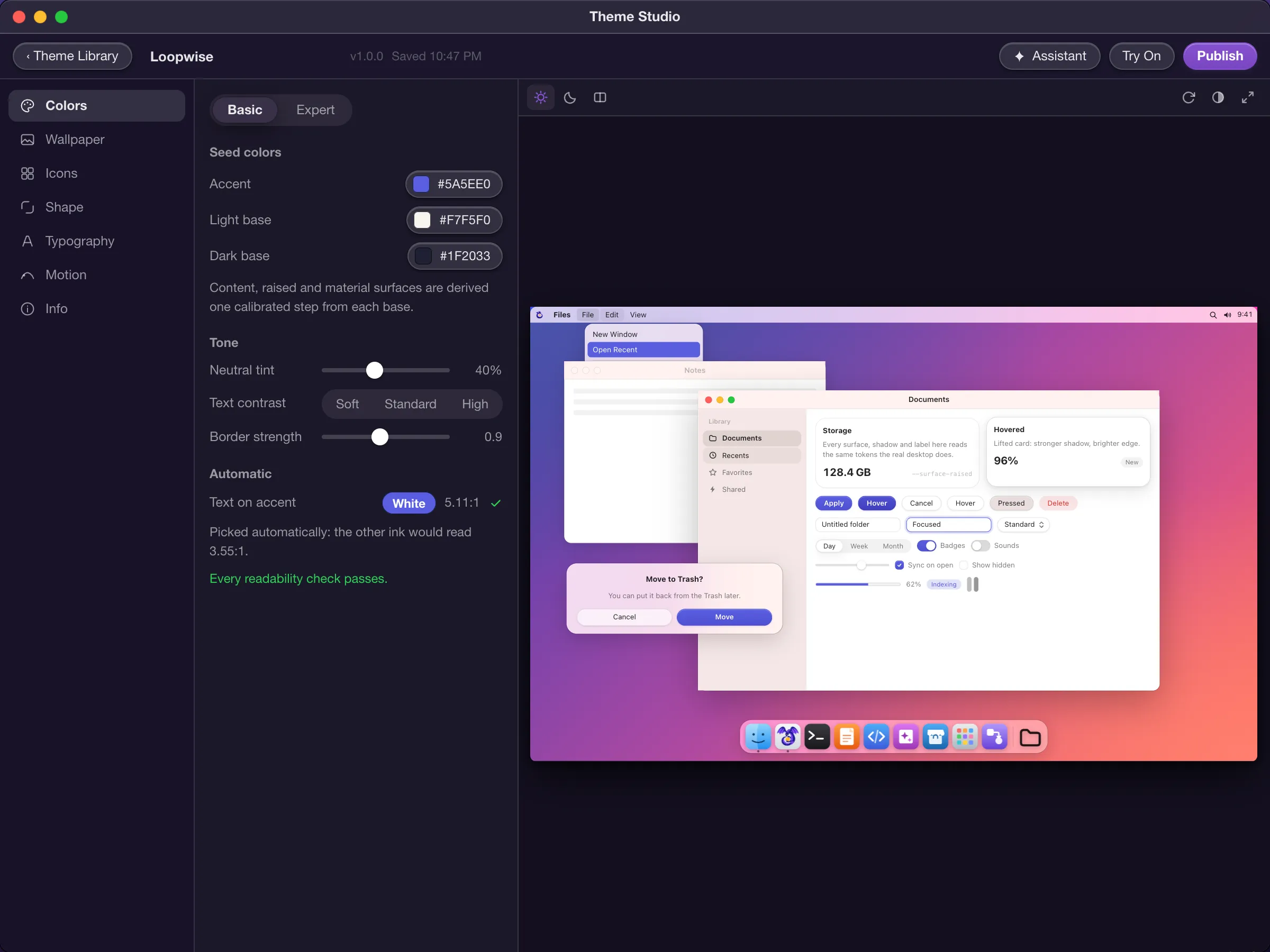Switch preview to dark mode moon icon
Image resolution: width=1270 pixels, height=952 pixels.
point(569,97)
